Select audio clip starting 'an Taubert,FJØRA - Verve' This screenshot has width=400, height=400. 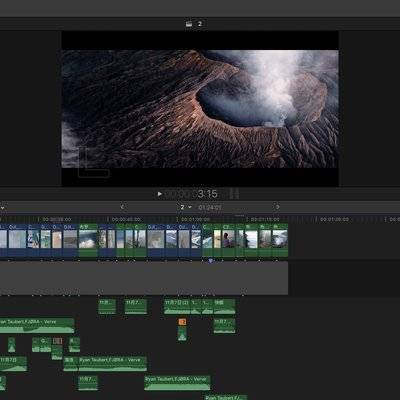37,326
